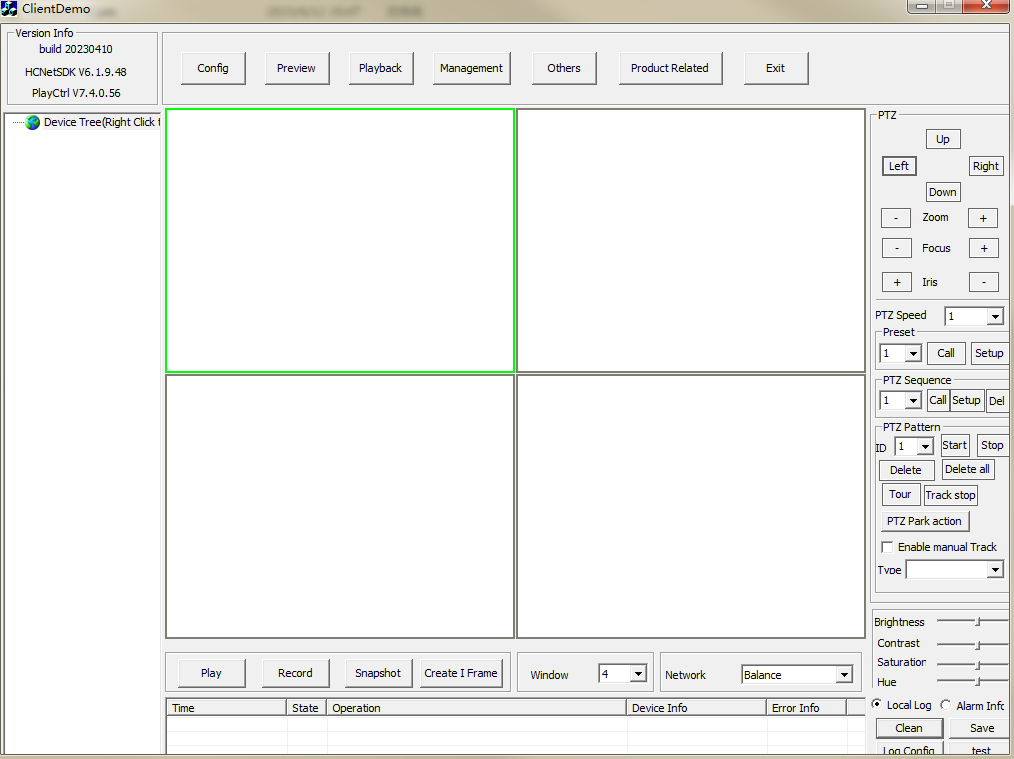Image resolution: width=1014 pixels, height=759 pixels.
Task: Click Track stop in PTZ Pattern
Action: click(950, 494)
